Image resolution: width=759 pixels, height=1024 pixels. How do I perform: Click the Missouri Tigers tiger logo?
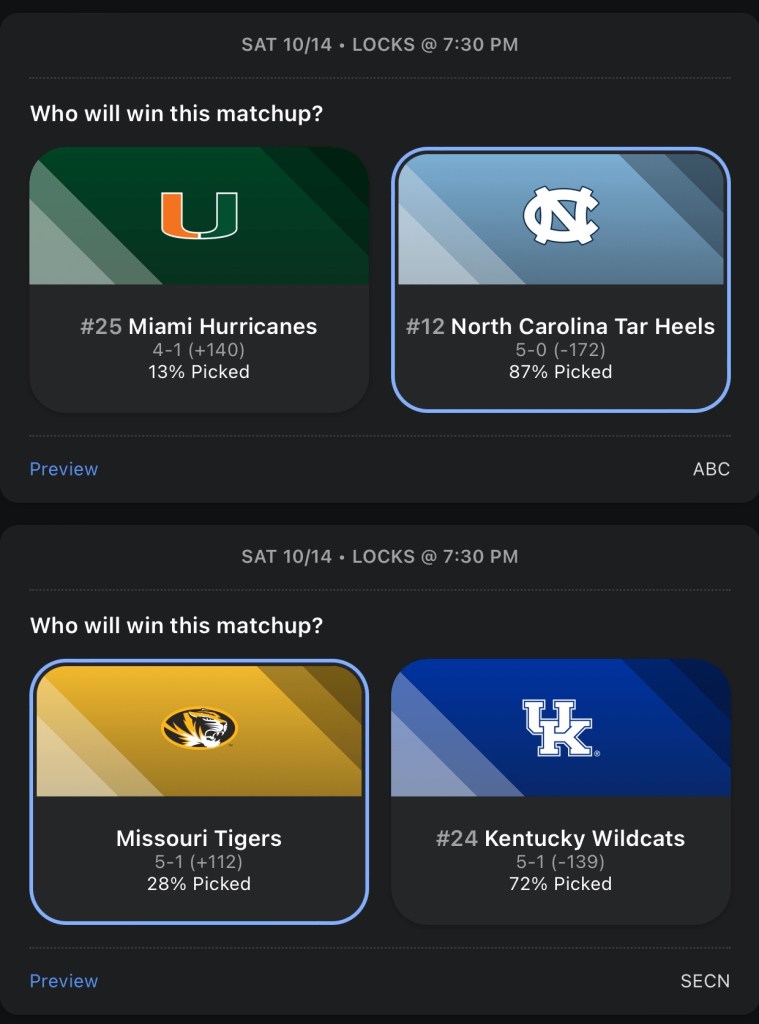(x=199, y=728)
